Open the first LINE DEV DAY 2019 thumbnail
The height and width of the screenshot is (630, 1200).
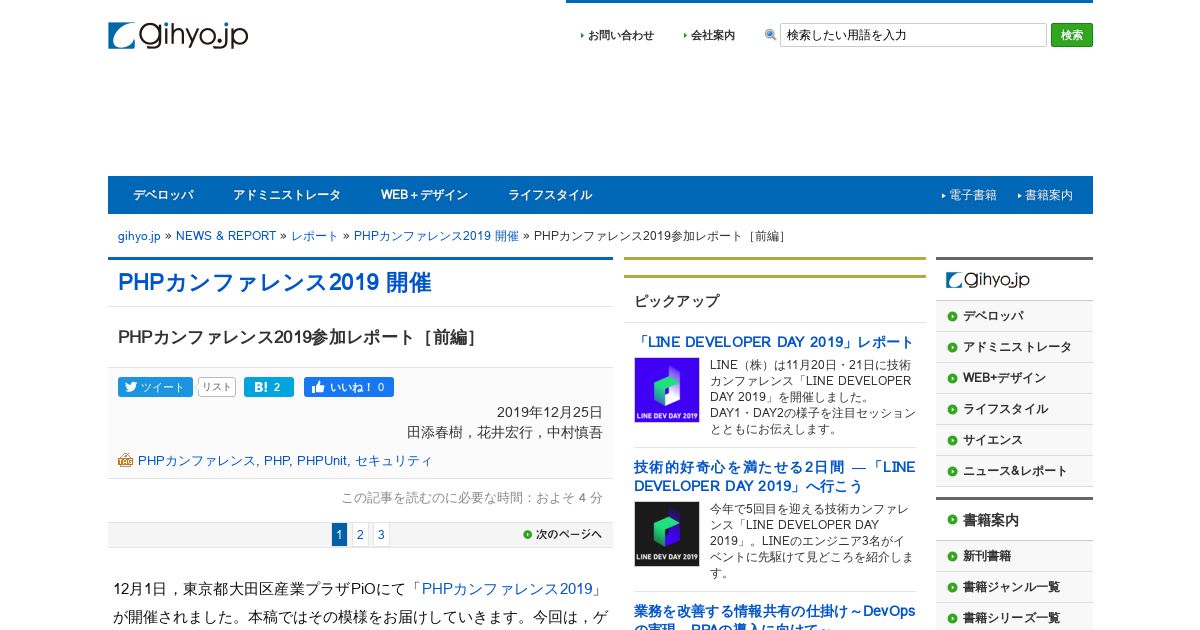tap(667, 390)
